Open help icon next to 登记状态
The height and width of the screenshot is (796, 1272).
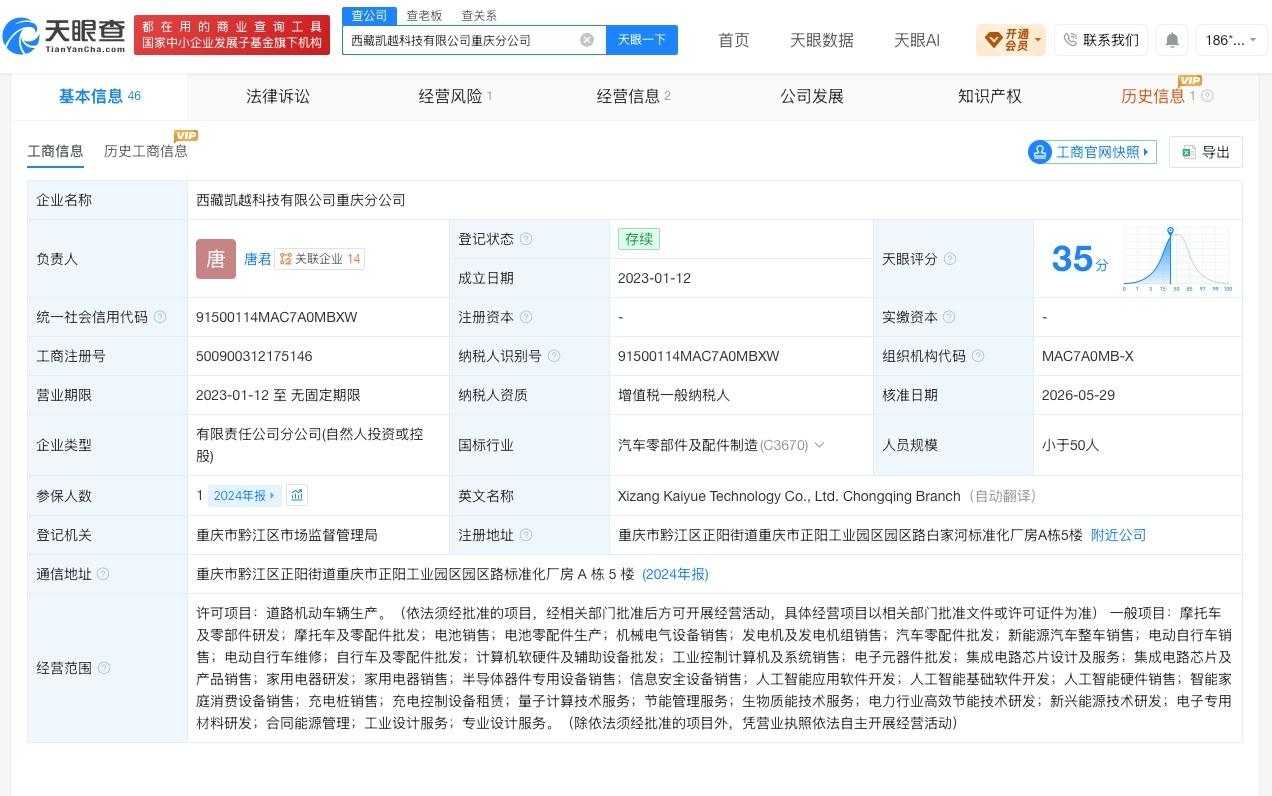click(x=526, y=239)
